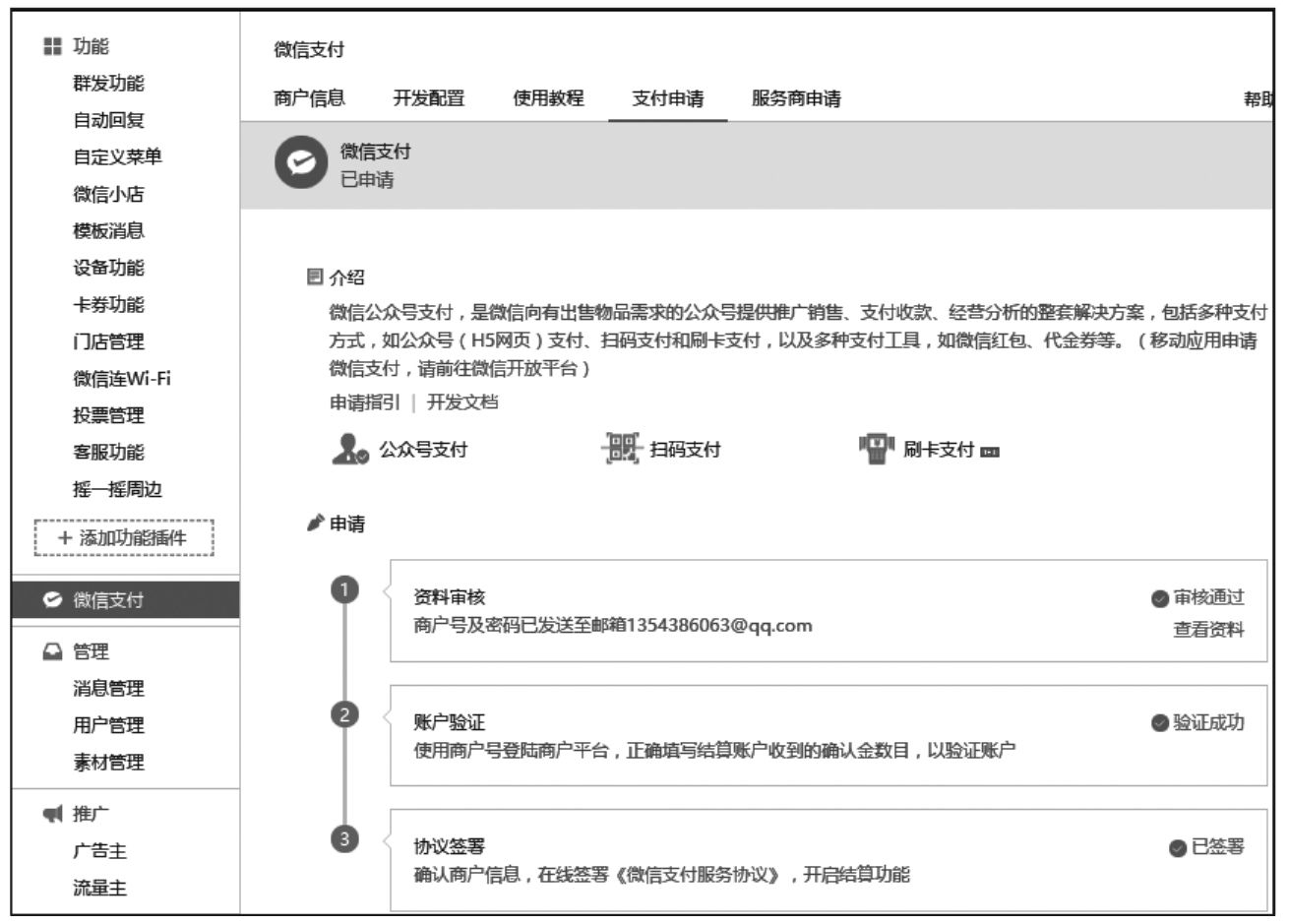Open the 使用教程 tab
Image resolution: width=1289 pixels, height=924 pixels.
pos(549,97)
